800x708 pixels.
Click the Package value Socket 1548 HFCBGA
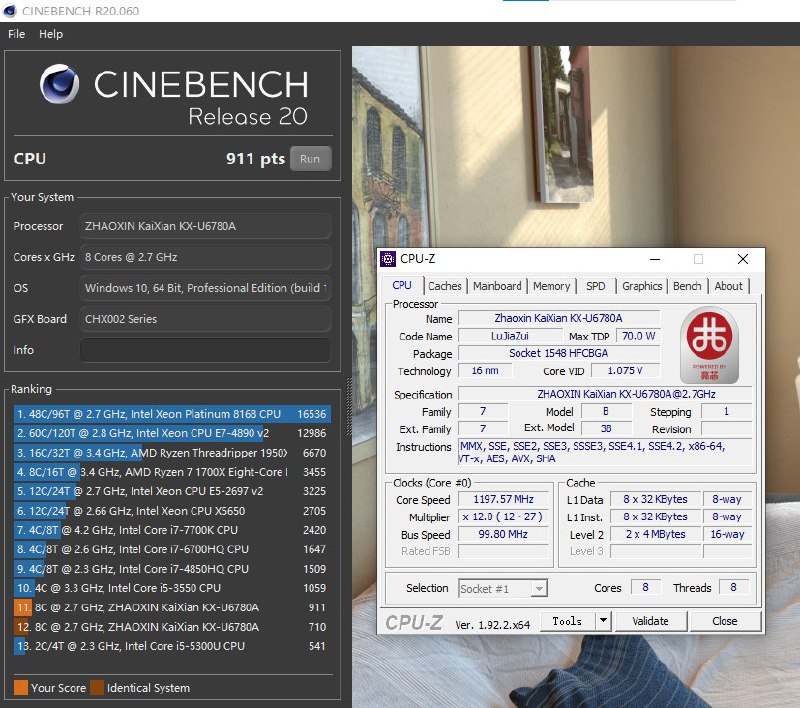tap(559, 353)
